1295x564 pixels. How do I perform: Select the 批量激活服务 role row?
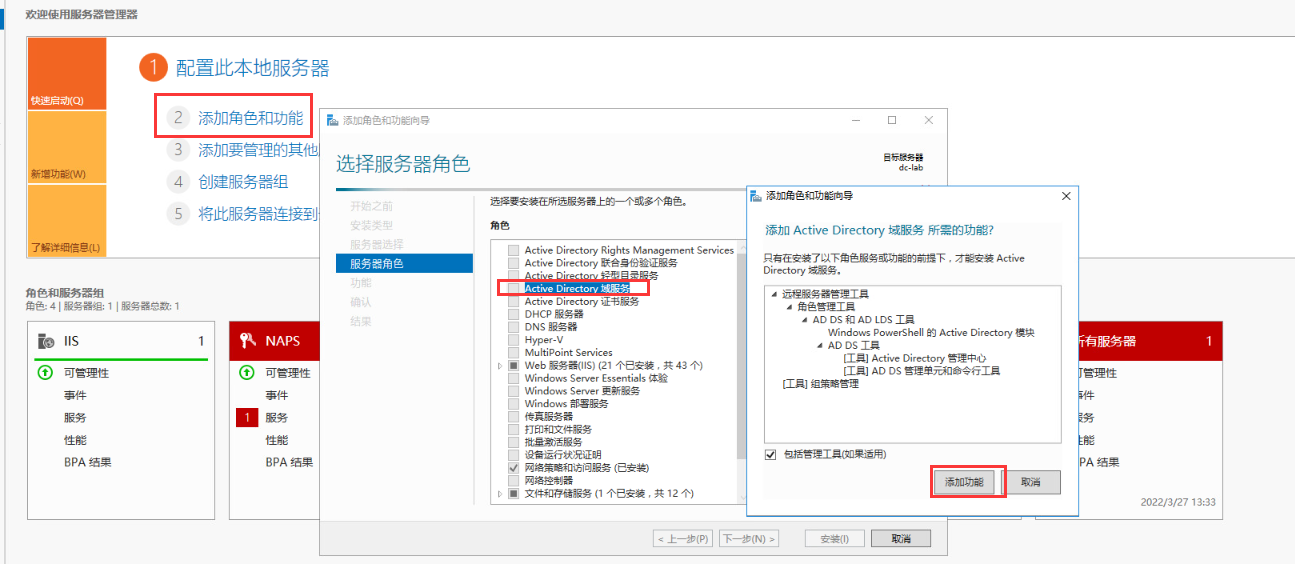pos(553,443)
